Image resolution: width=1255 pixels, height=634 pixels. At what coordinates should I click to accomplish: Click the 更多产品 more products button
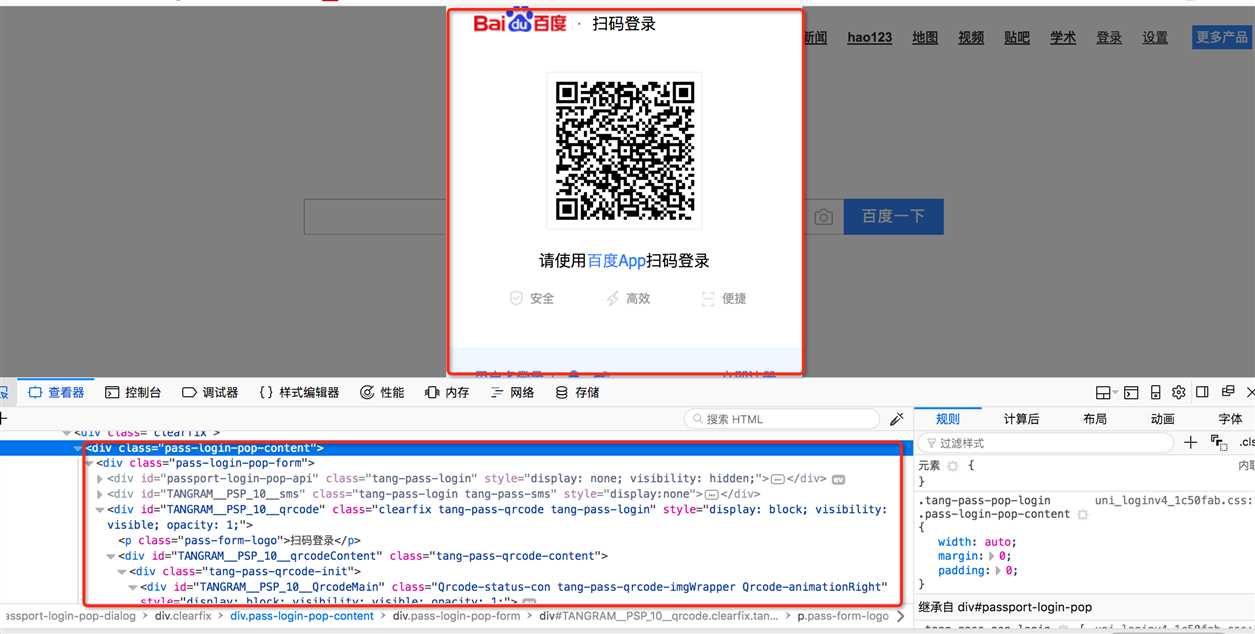click(x=1221, y=38)
